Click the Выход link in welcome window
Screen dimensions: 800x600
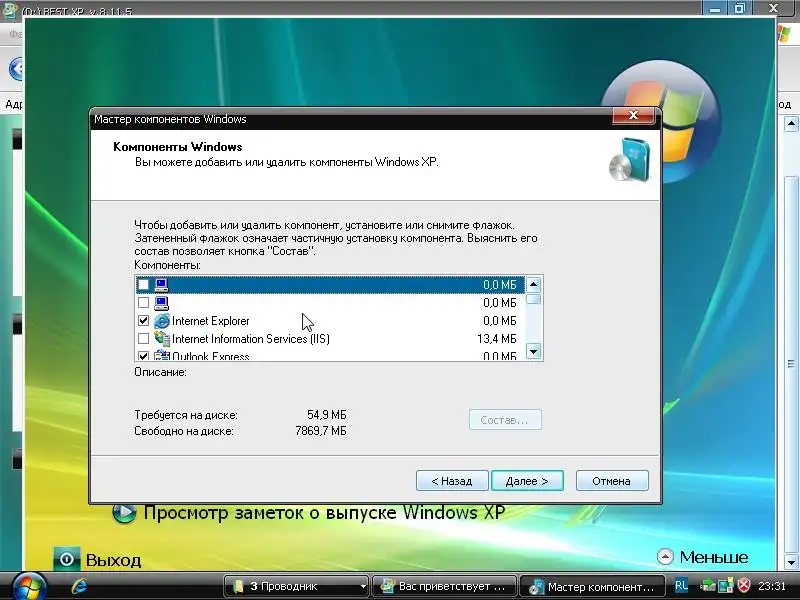point(113,560)
